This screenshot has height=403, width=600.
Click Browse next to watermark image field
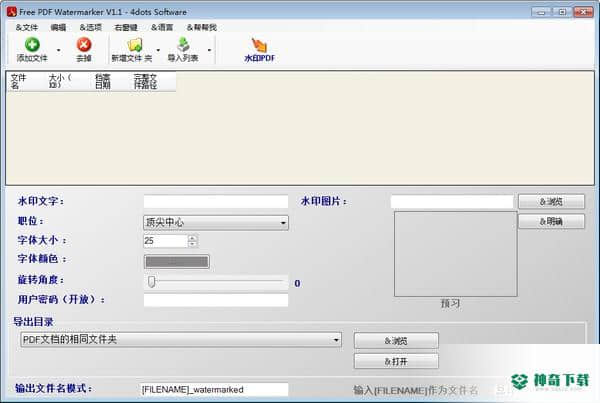[551, 202]
